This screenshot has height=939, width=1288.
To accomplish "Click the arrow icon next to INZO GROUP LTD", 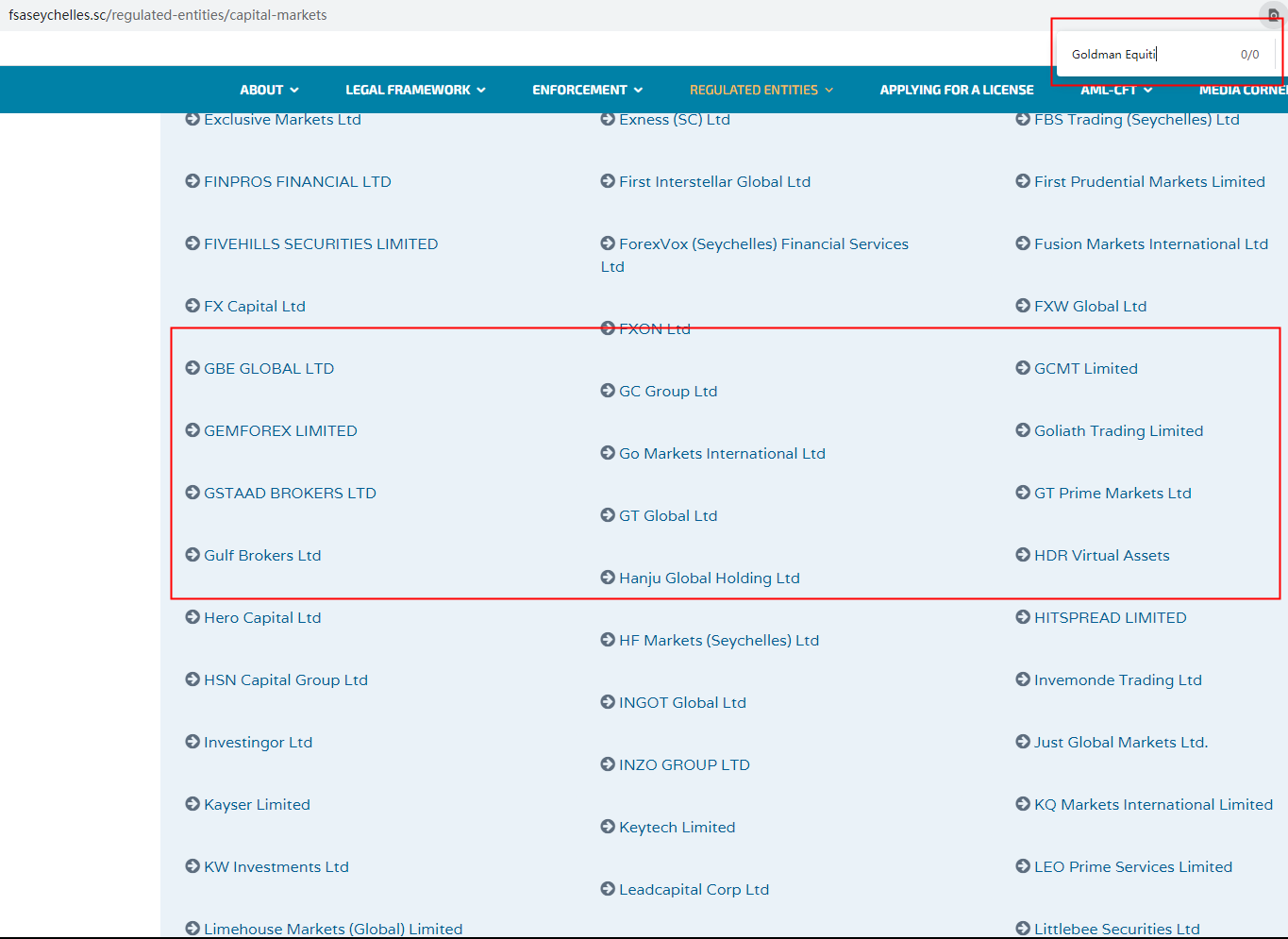I will click(x=608, y=764).
